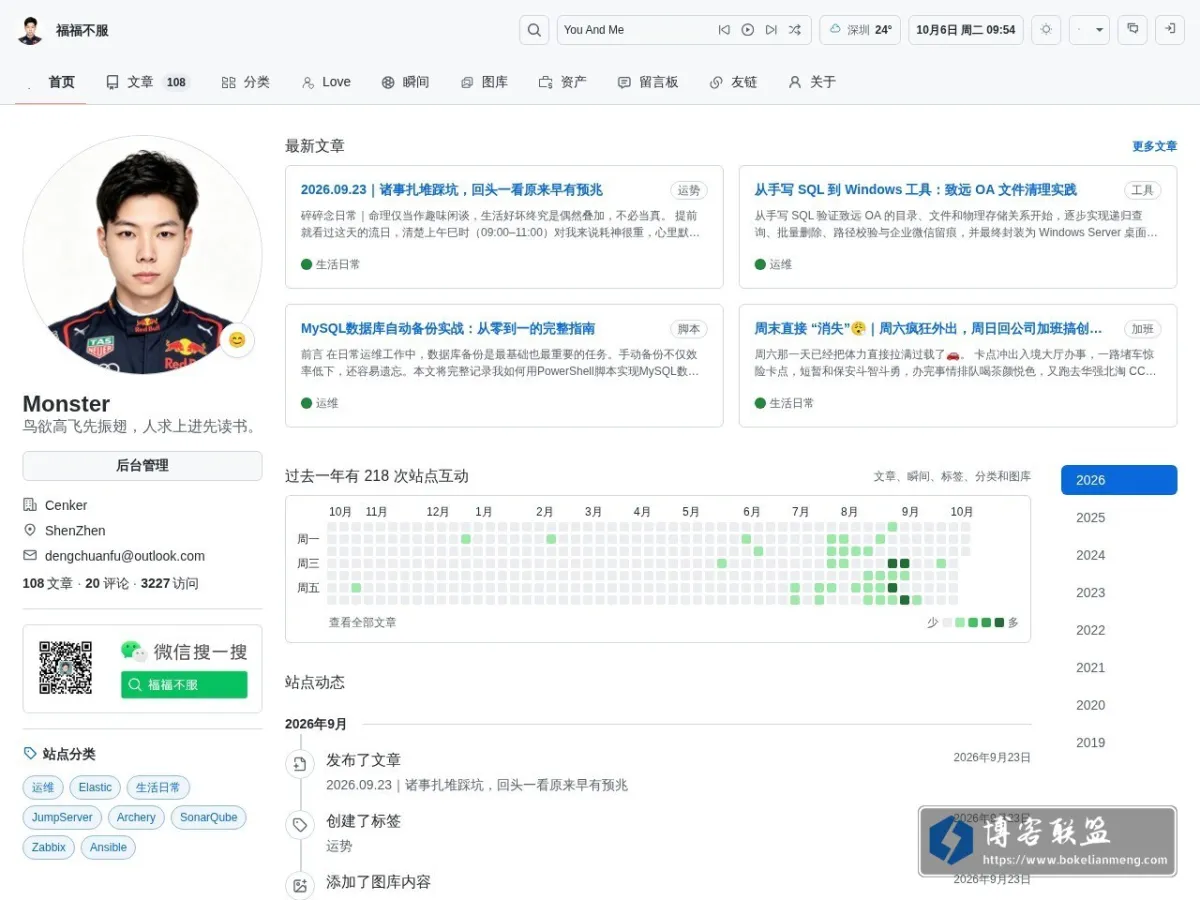The image size is (1200, 900).
Task: Click the document icon beside 发布了文章
Action: 299,764
